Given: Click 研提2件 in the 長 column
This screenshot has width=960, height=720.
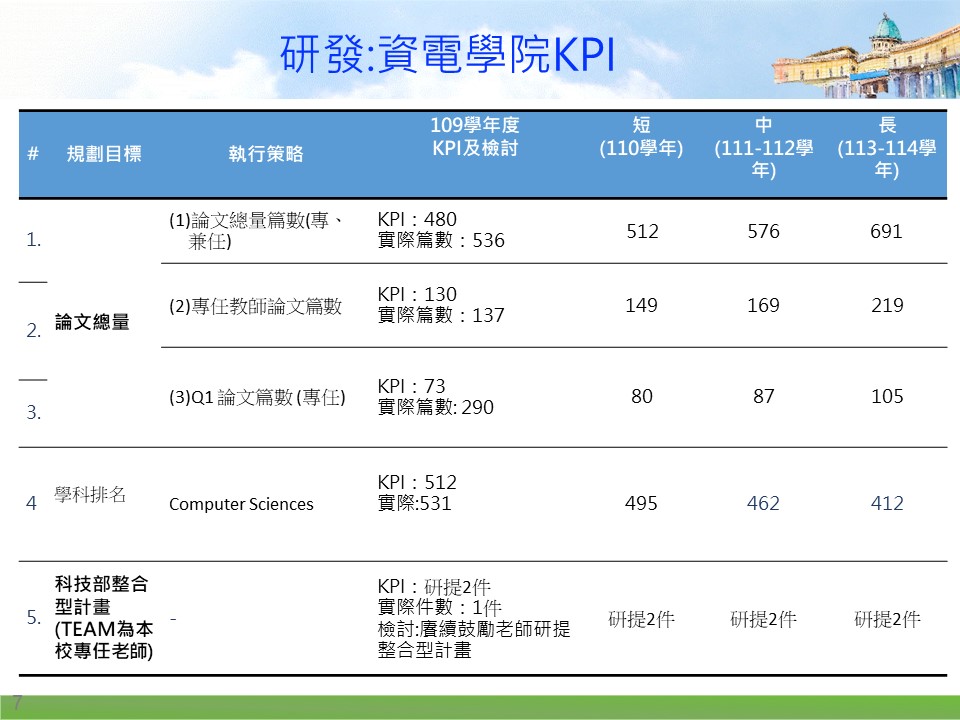Looking at the screenshot, I should click(887, 620).
